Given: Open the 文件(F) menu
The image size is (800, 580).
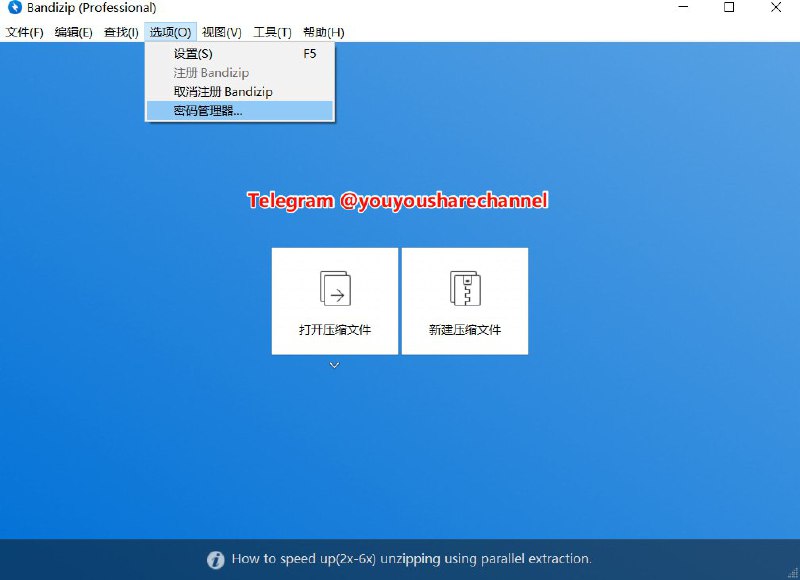Looking at the screenshot, I should pyautogui.click(x=24, y=31).
